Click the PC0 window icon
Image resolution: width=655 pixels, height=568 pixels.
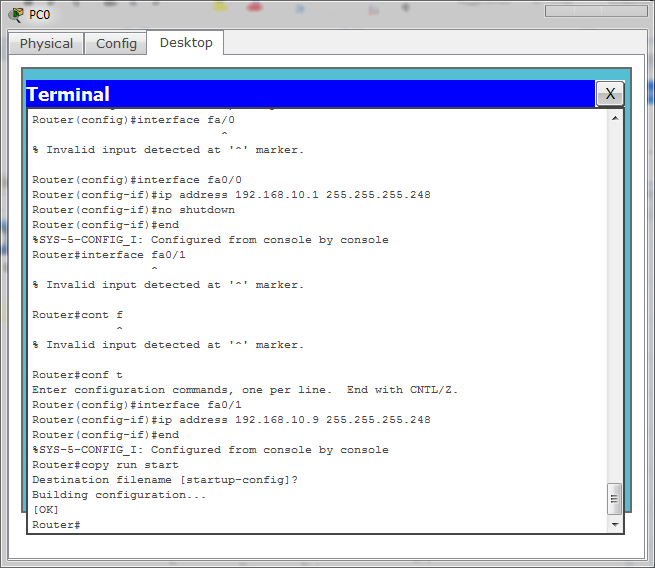(x=16, y=15)
